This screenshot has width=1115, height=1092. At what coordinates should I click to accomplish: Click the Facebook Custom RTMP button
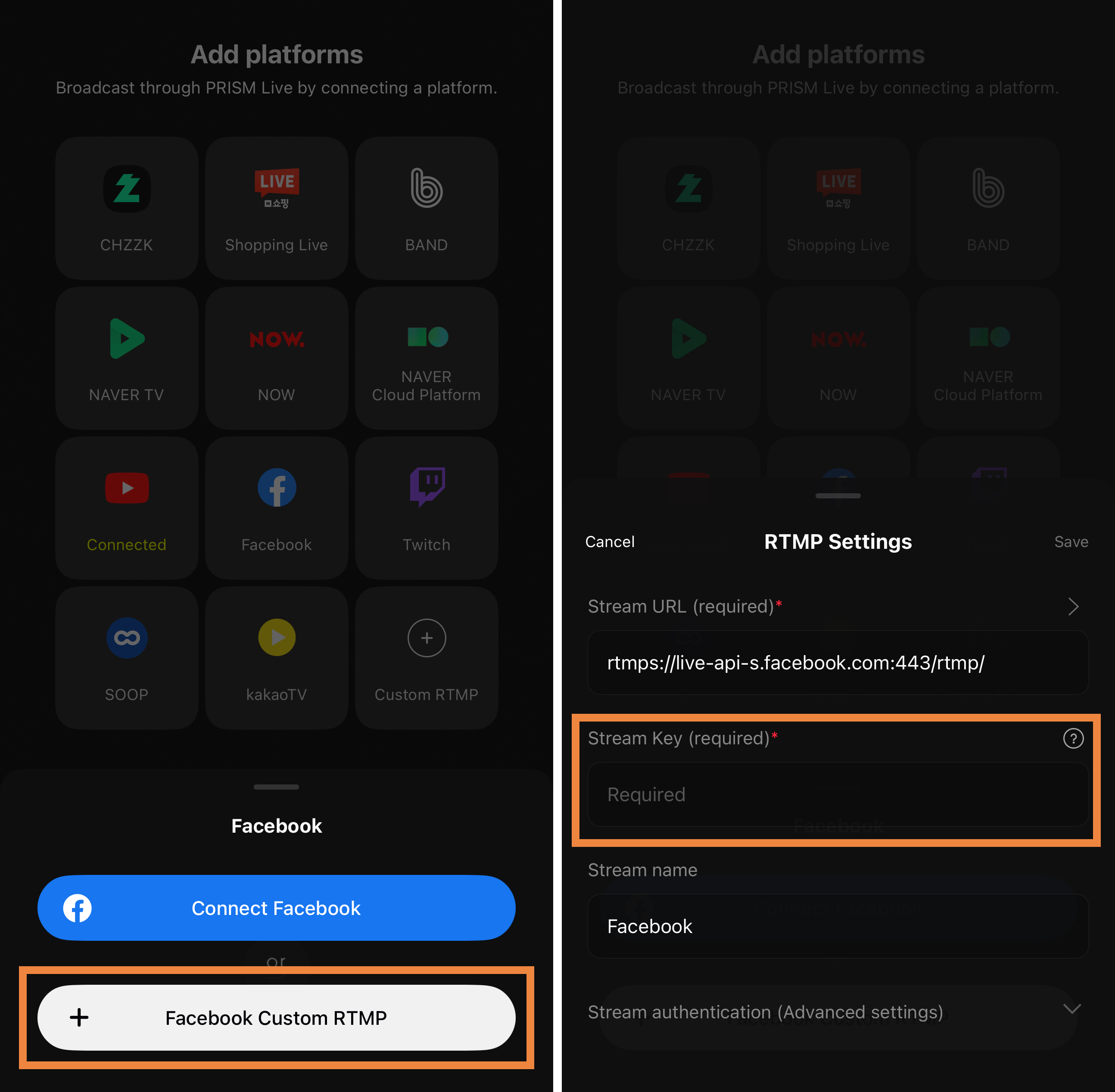tap(277, 1017)
